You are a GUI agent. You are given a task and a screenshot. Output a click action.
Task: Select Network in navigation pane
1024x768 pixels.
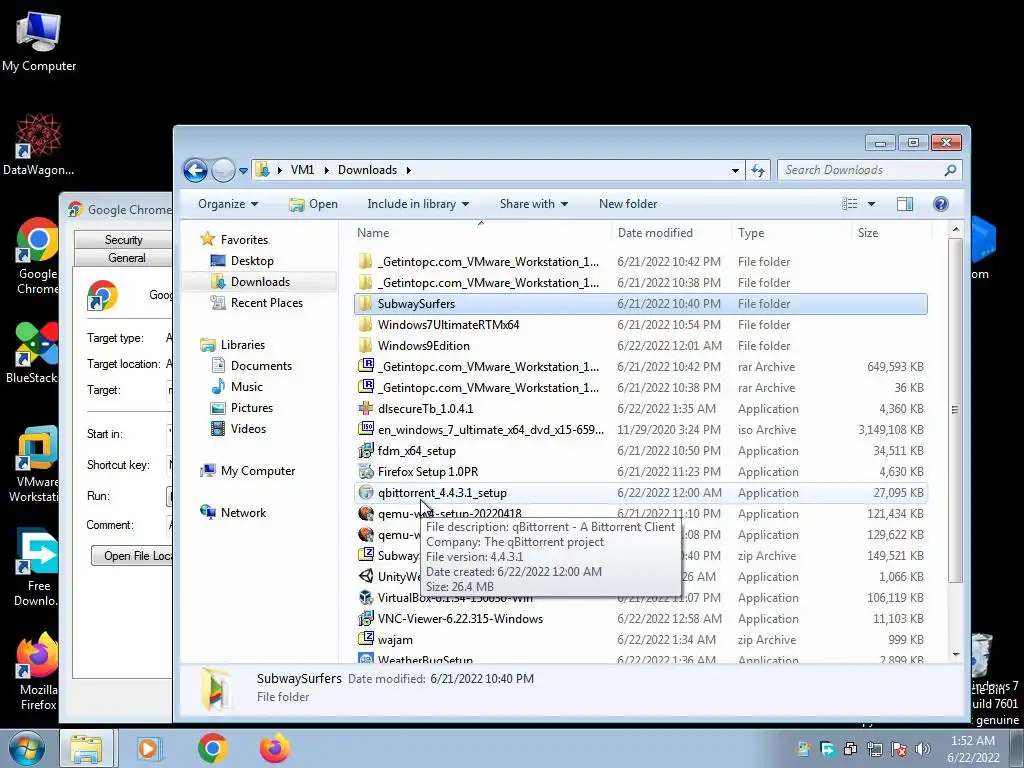(243, 513)
